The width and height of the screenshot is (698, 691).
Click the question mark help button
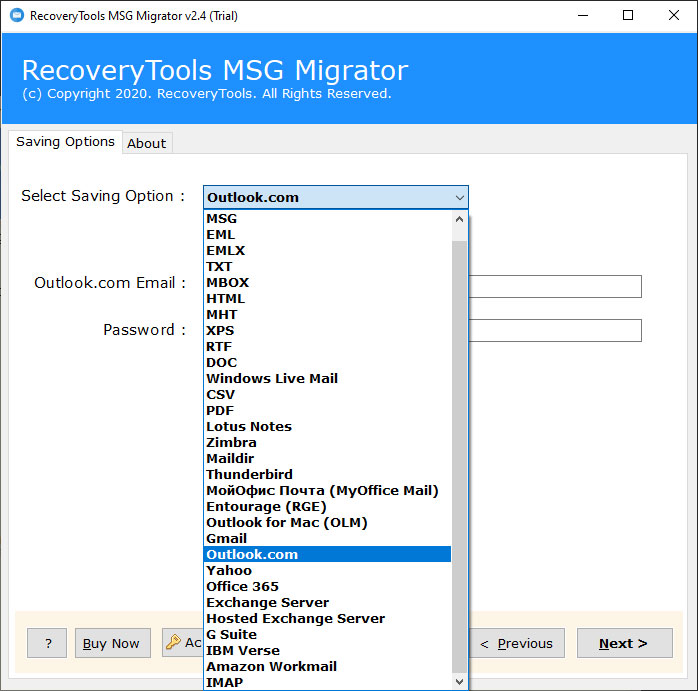47,643
